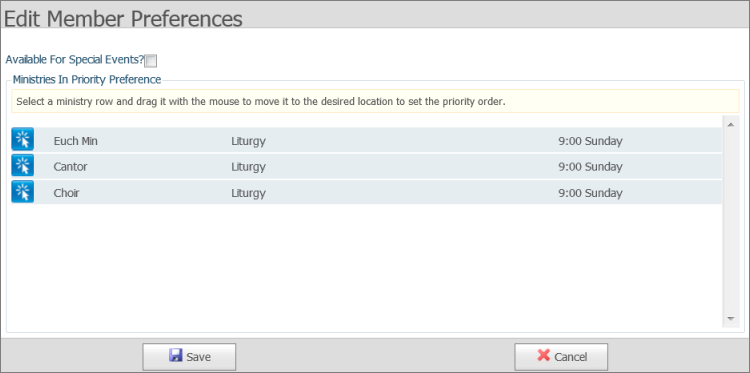Click the ministry list scrollbar track

(x=730, y=221)
